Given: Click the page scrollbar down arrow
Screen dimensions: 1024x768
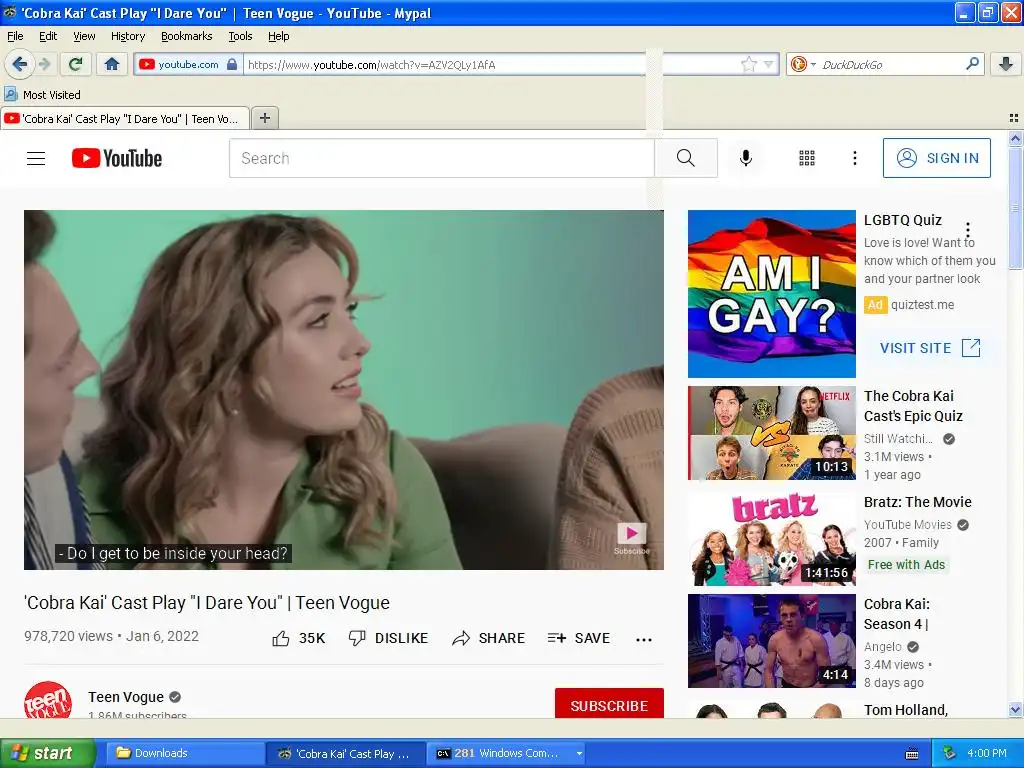Looking at the screenshot, I should click(x=1015, y=710).
